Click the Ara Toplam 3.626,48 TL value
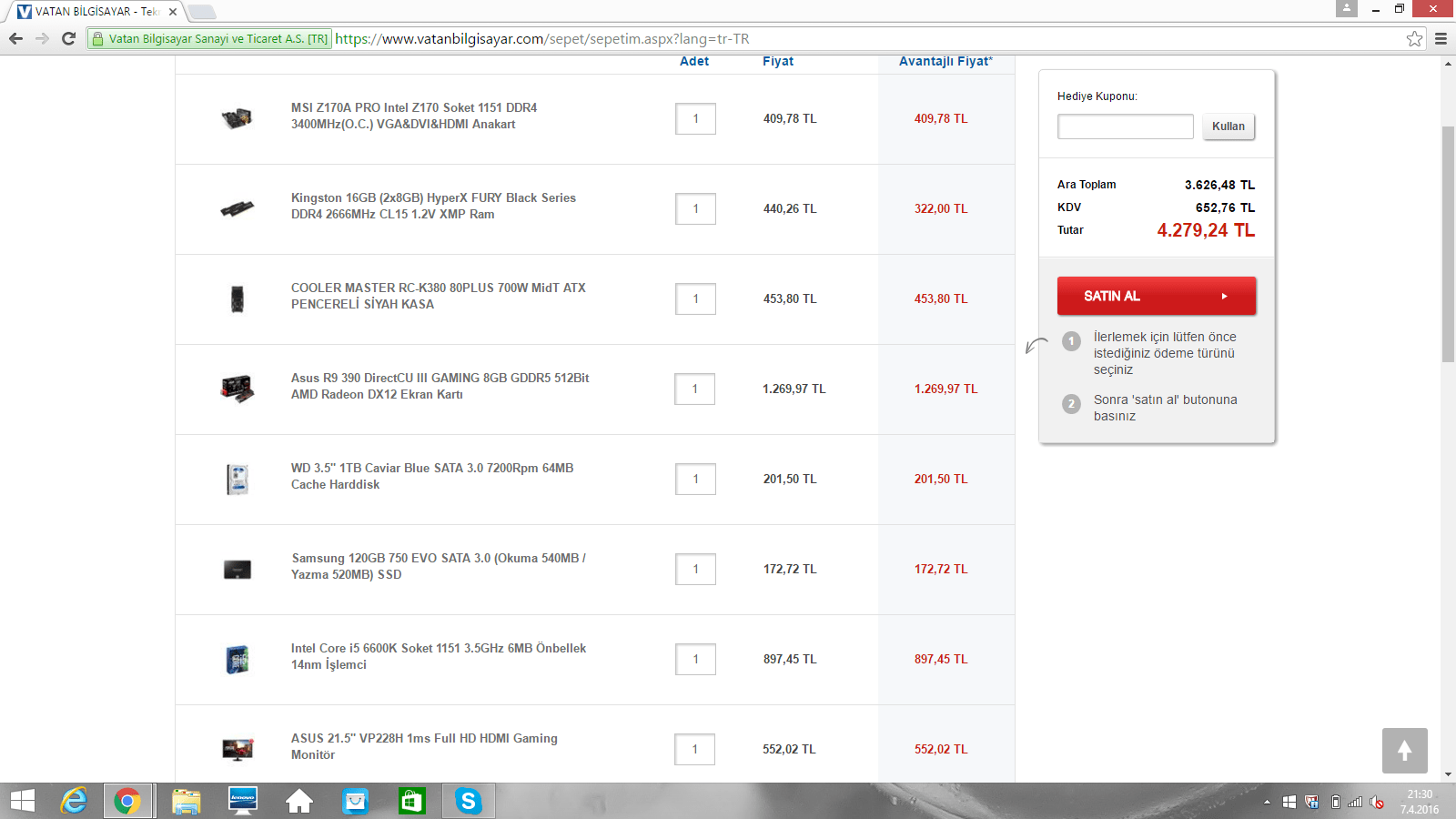This screenshot has width=1456, height=819. (1219, 185)
